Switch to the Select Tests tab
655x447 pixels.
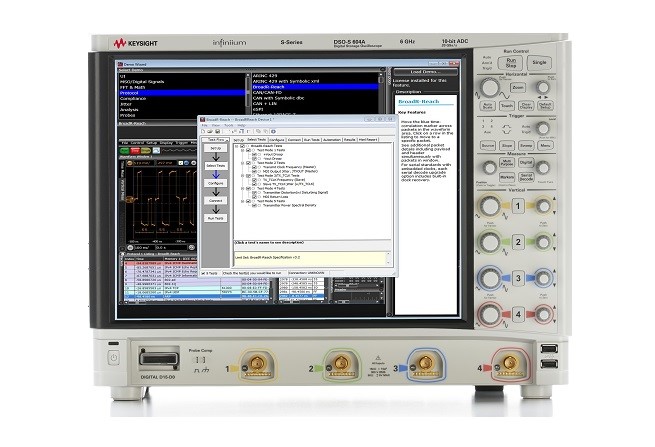tap(256, 140)
